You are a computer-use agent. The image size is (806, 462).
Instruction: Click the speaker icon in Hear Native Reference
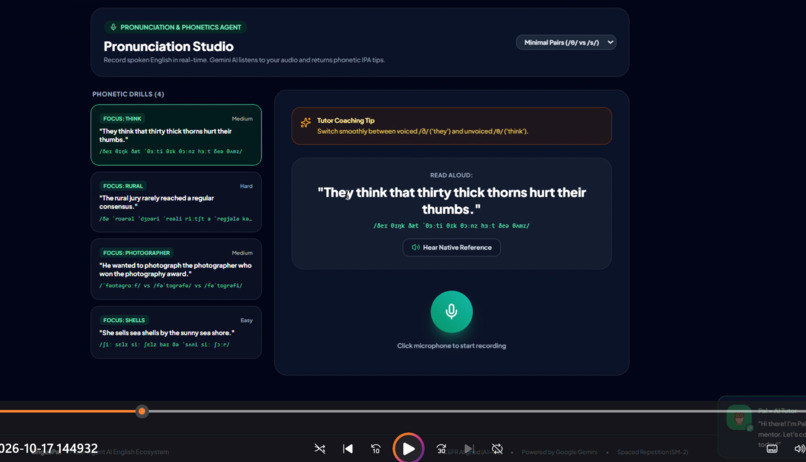coord(415,247)
